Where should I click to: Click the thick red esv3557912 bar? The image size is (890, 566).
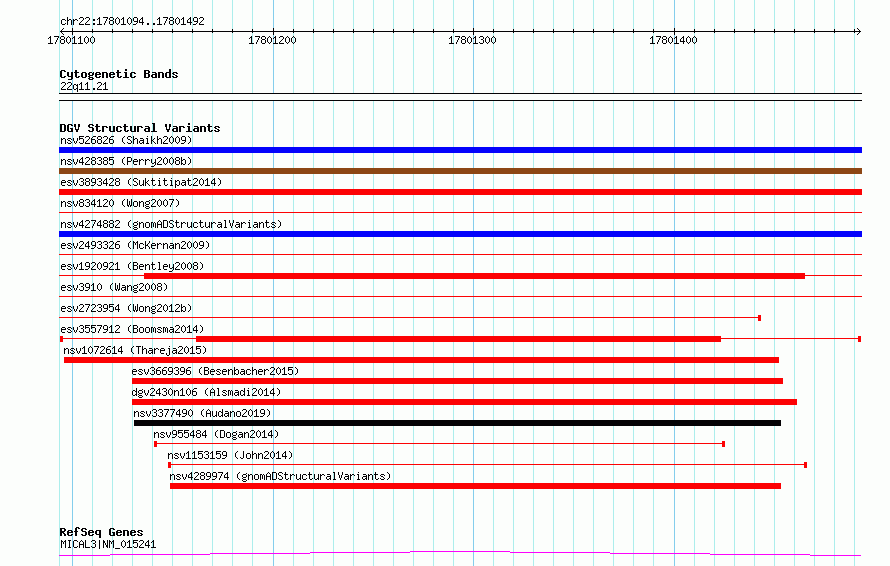click(459, 339)
